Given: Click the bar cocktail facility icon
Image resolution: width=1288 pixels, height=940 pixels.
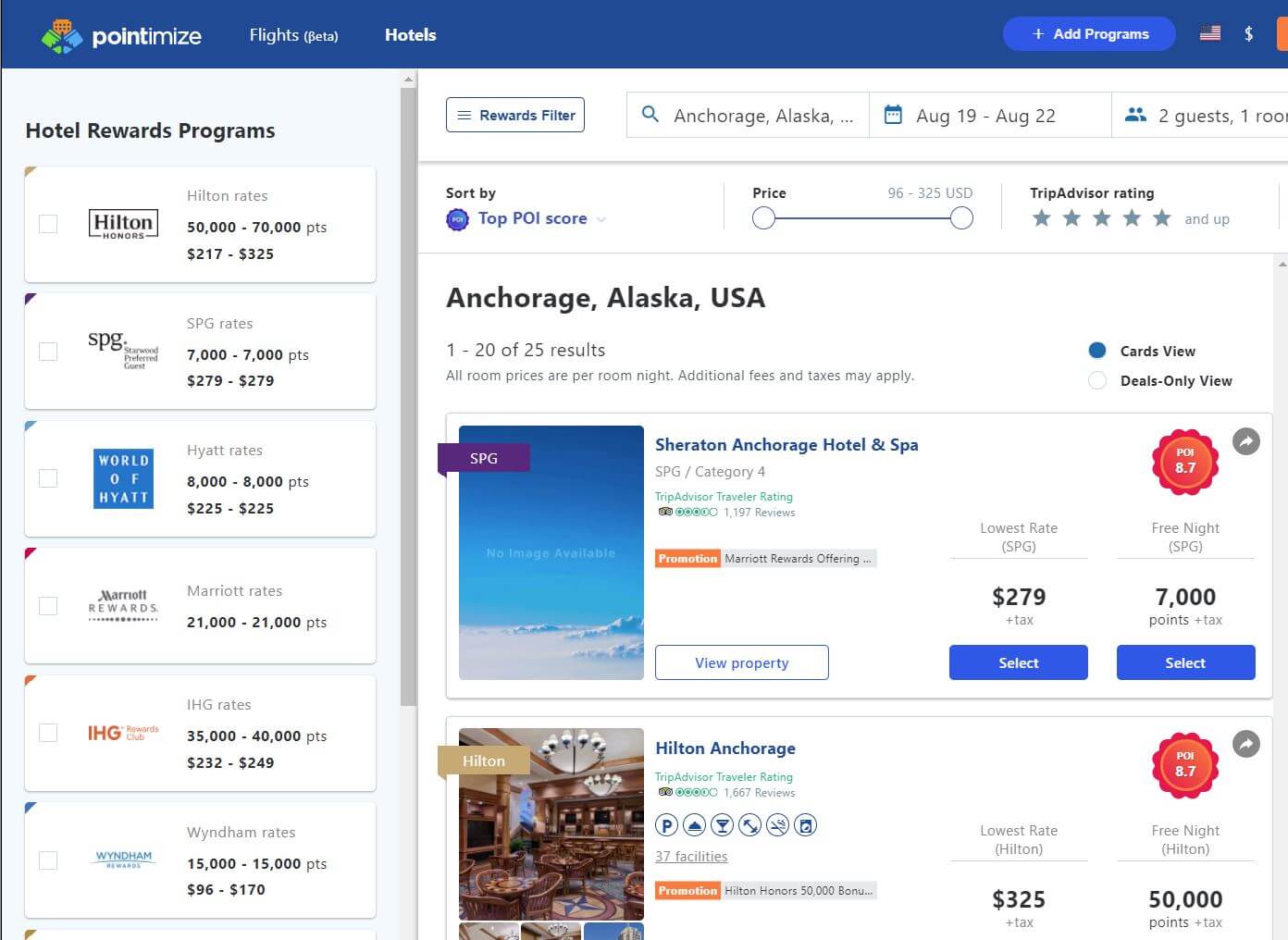Looking at the screenshot, I should (723, 825).
